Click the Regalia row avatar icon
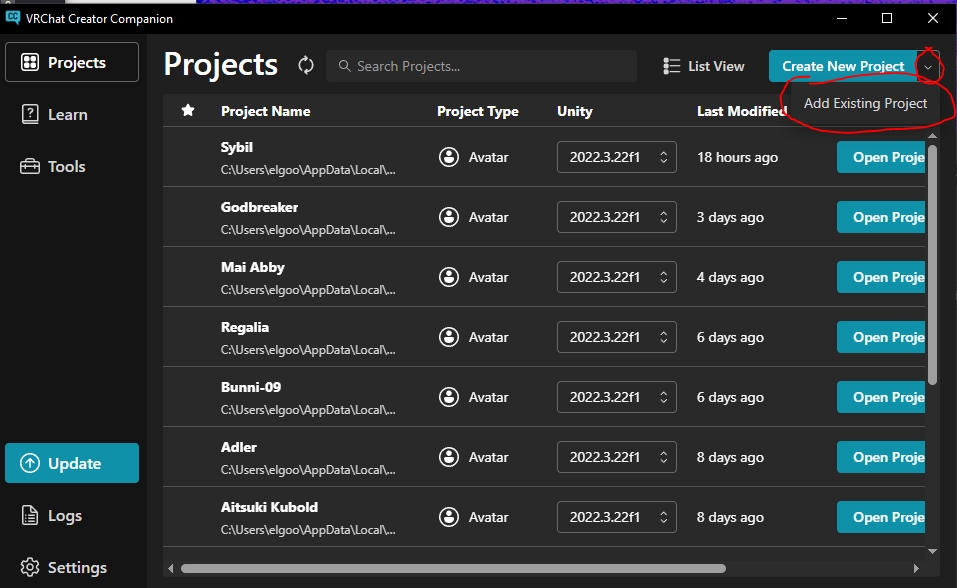Viewport: 957px width, 588px height. (449, 336)
